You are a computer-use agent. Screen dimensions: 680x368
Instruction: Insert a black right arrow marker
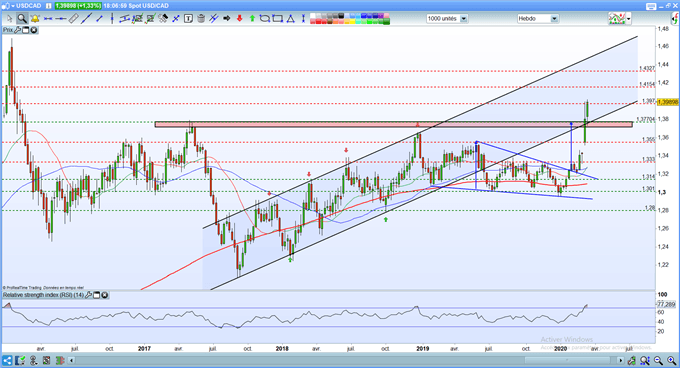click(x=227, y=19)
